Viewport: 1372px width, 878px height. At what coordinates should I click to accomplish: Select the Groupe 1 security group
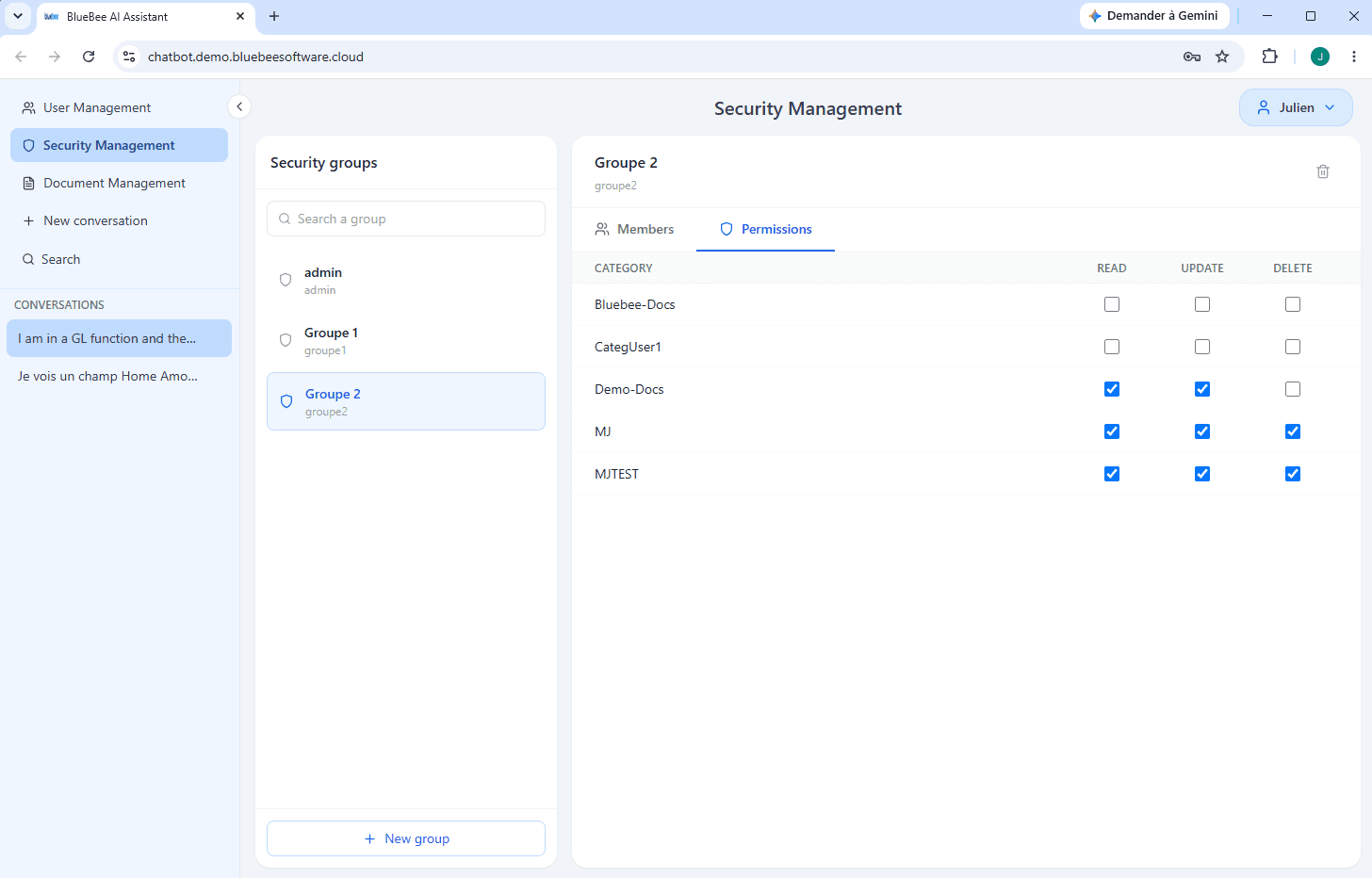click(406, 340)
